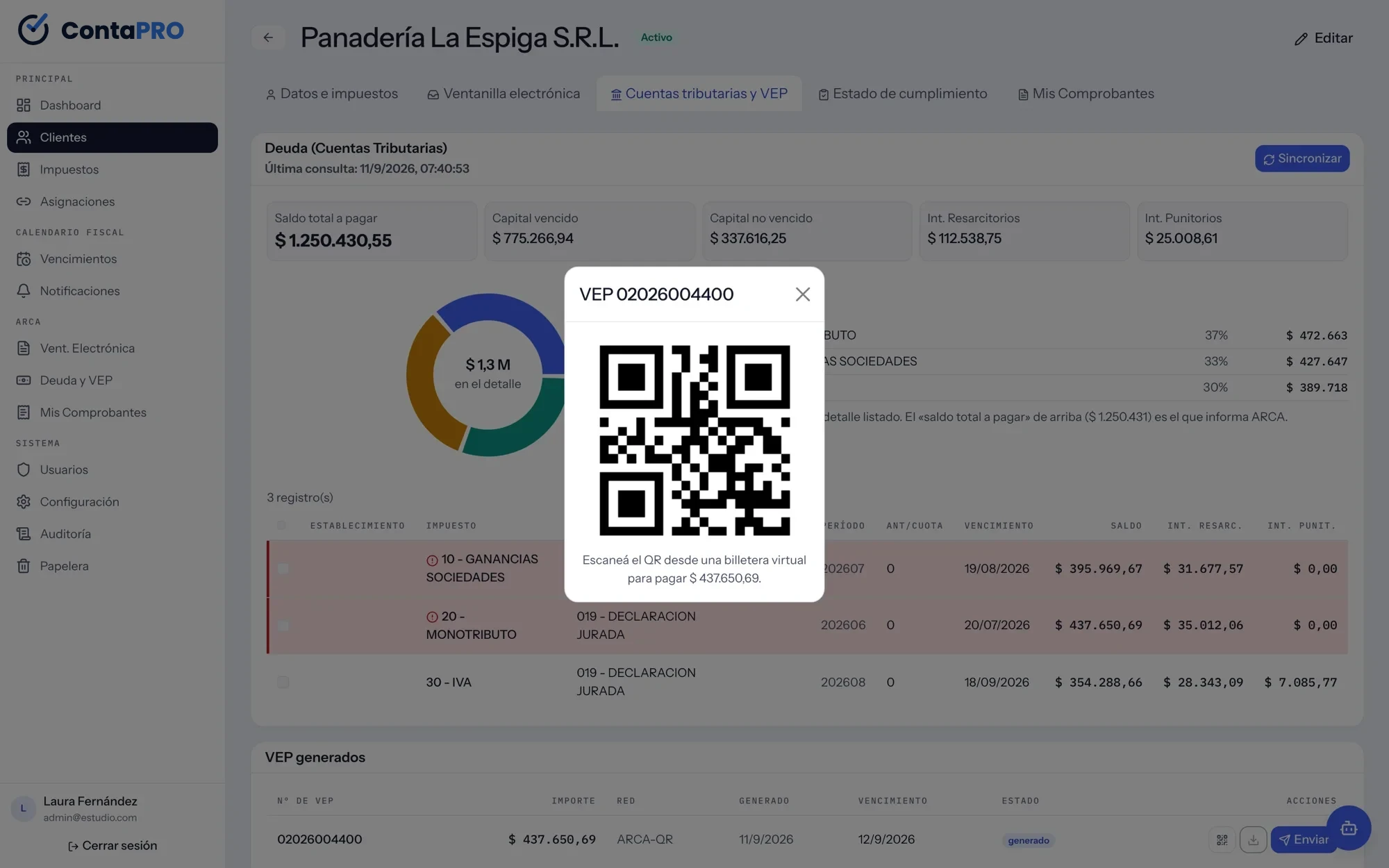Screen dimensions: 1389x868
Task: Open Vencimientos calendar item
Action: [x=113, y=259]
